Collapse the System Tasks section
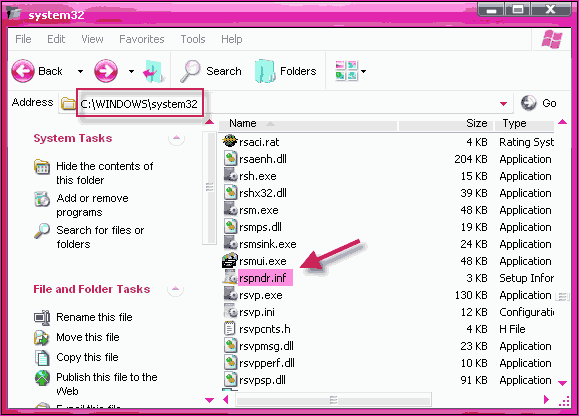The image size is (579, 416). [x=177, y=138]
